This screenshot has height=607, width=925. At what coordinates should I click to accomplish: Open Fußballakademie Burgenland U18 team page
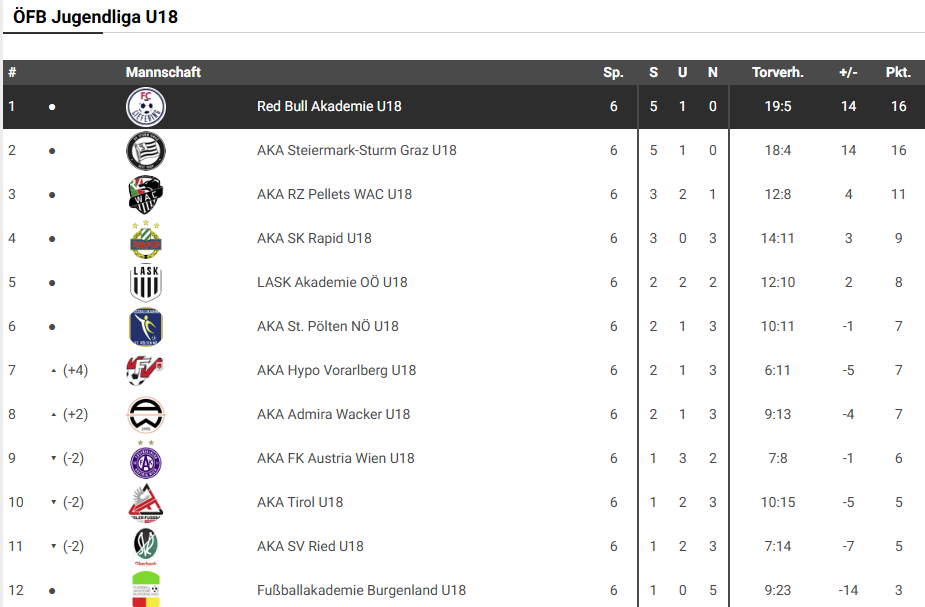coord(361,590)
